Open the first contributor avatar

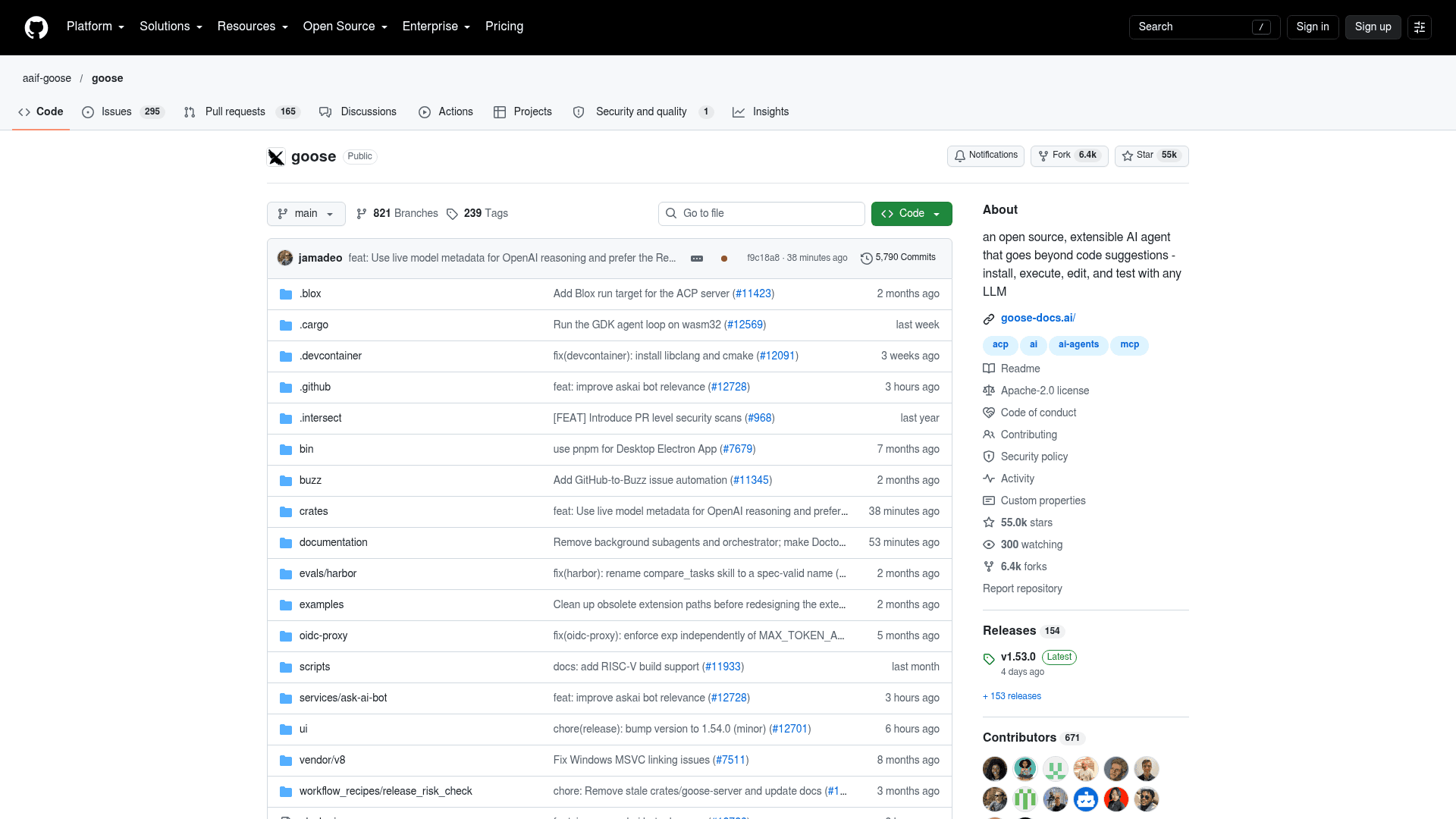coord(995,769)
